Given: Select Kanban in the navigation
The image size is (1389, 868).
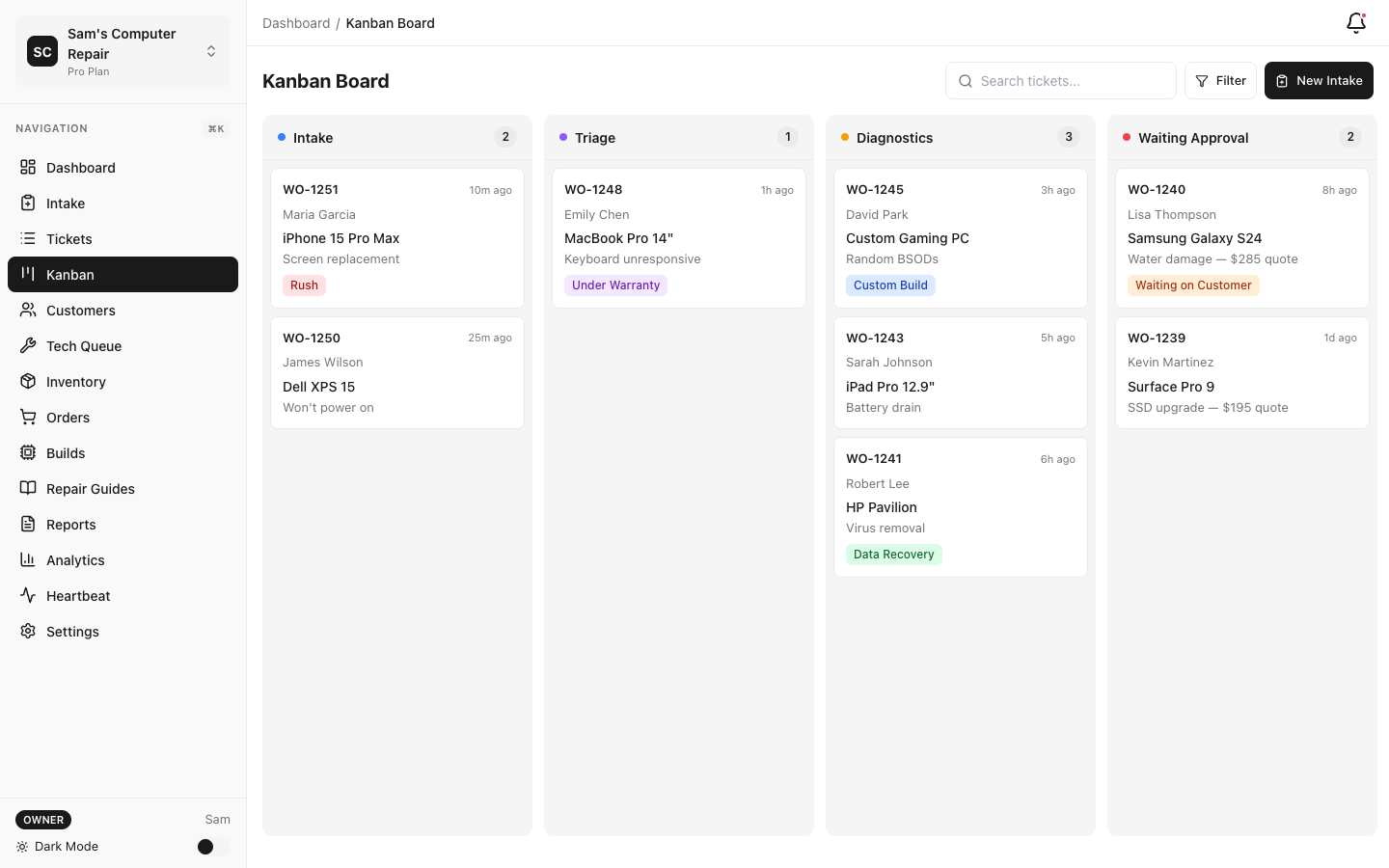Looking at the screenshot, I should point(69,275).
